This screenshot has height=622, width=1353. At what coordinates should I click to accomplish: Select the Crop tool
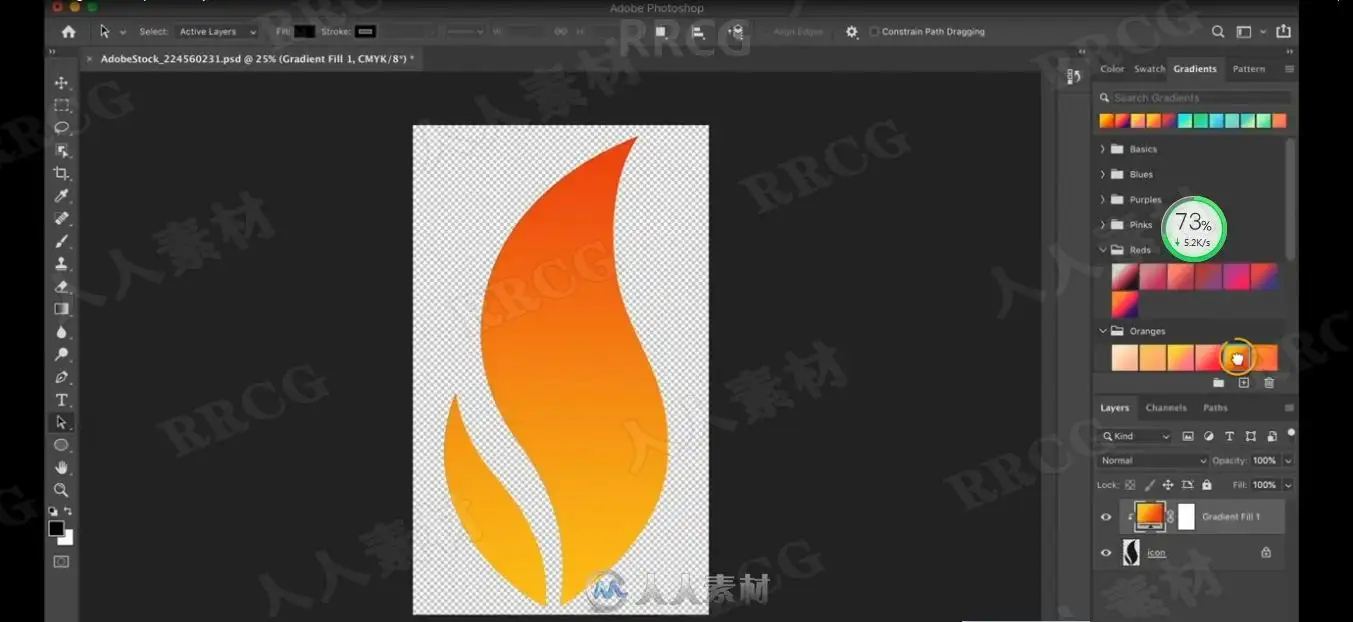tap(62, 173)
